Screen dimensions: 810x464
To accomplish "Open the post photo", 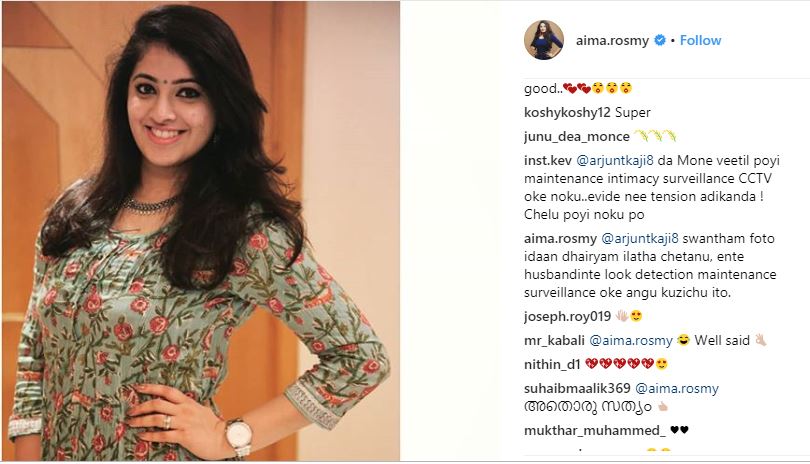I will pos(201,230).
